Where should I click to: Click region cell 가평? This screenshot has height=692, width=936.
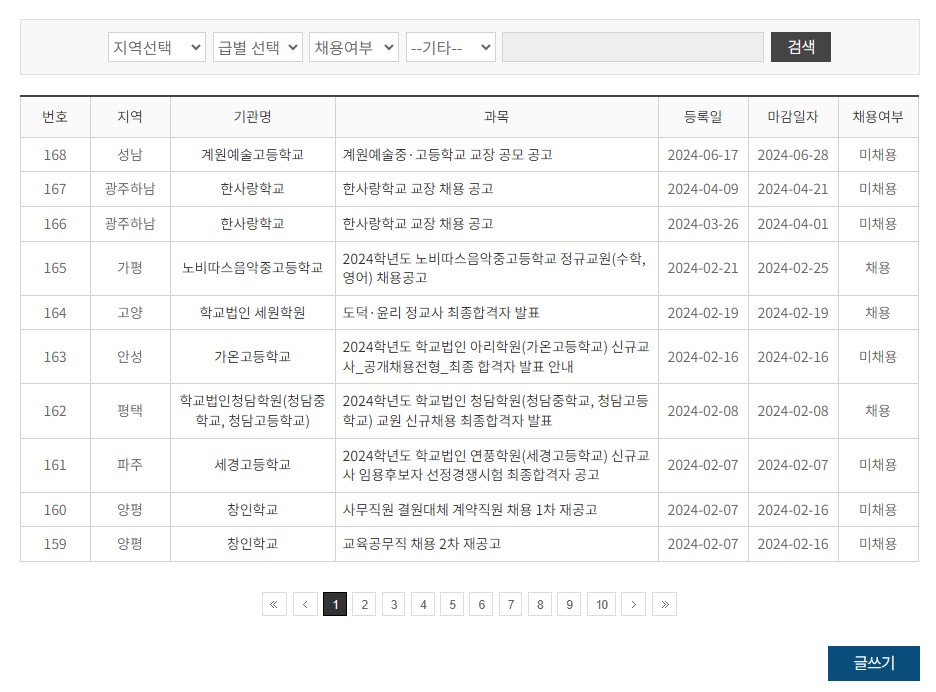130,268
